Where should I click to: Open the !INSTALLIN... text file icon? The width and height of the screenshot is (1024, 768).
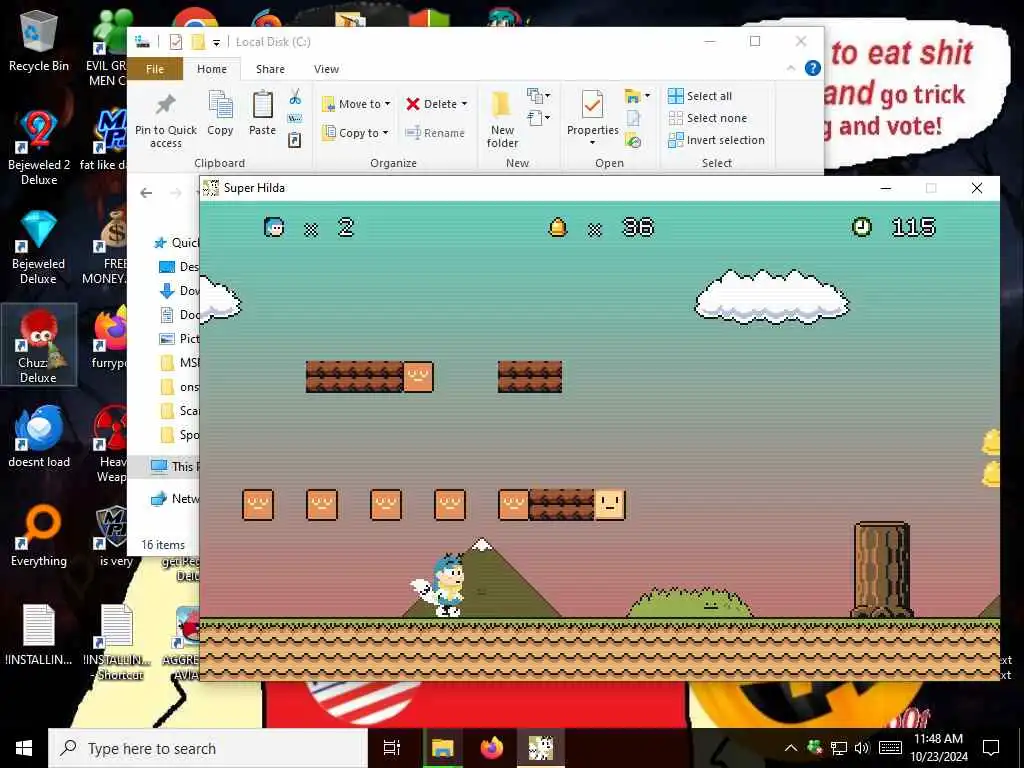39,635
